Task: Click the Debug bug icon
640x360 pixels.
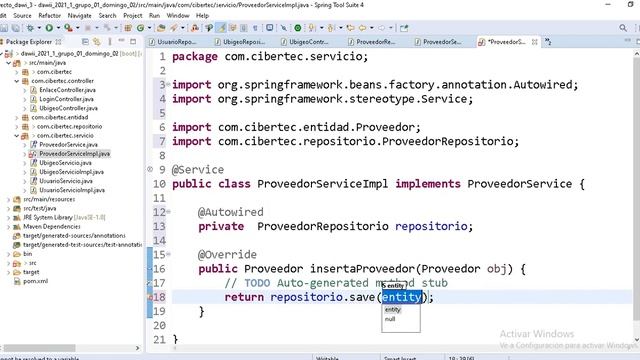Action: pyautogui.click(x=30, y=28)
